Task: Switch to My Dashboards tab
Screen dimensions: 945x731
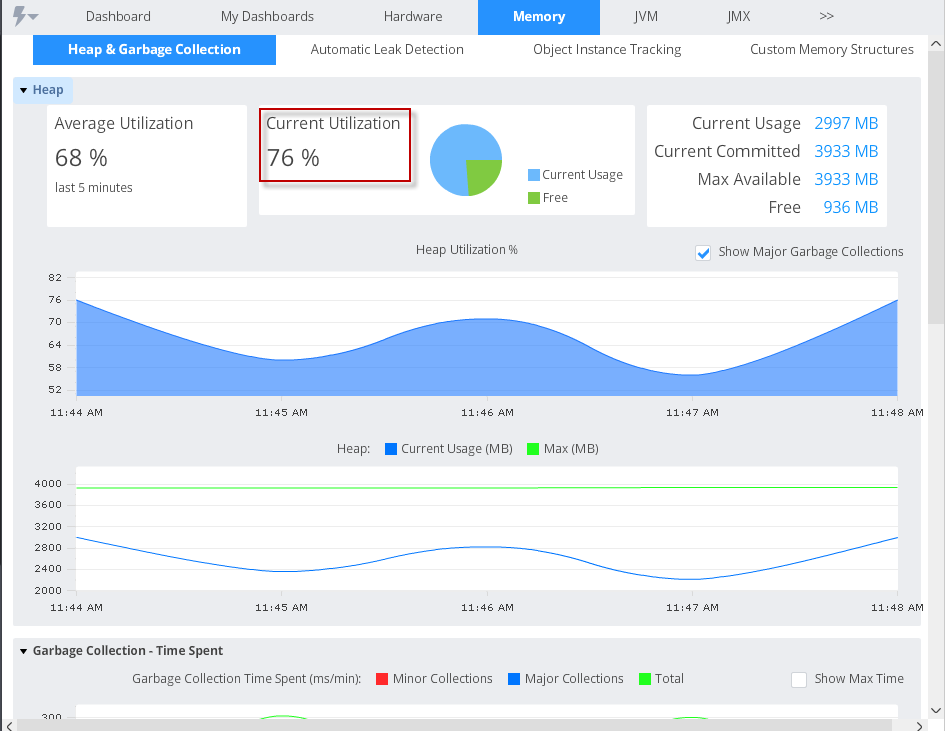Action: pos(267,16)
